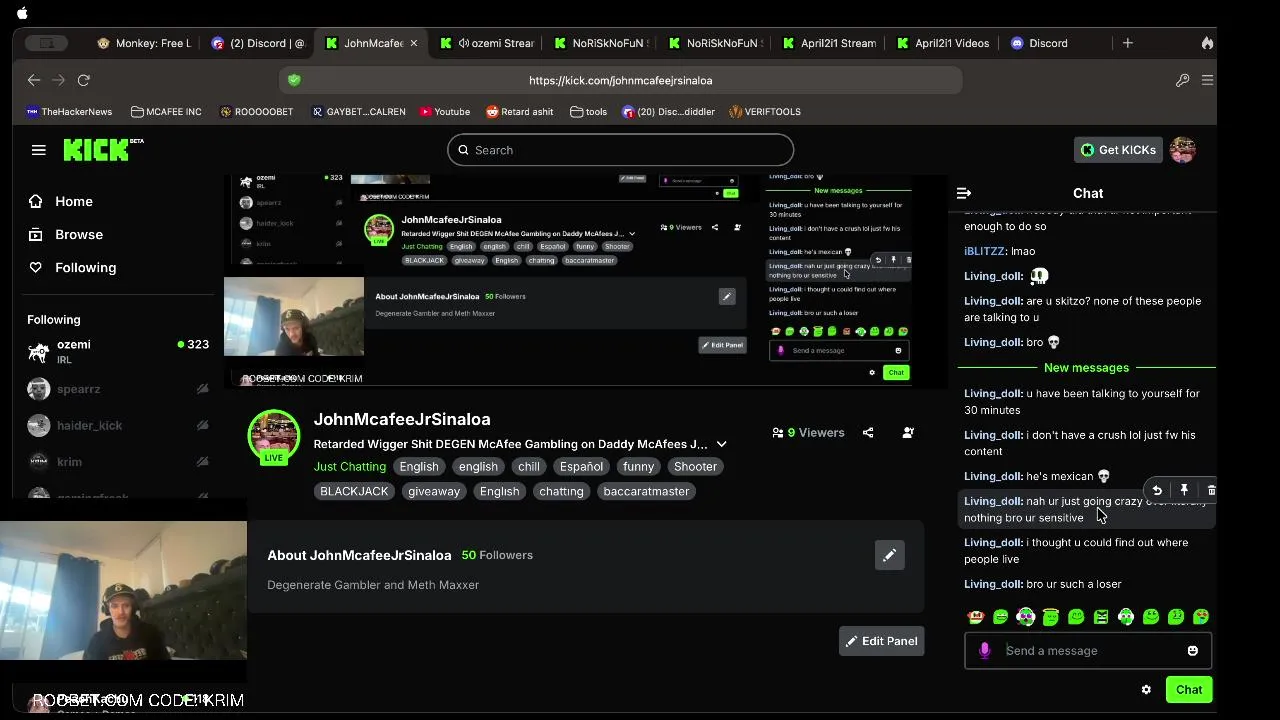This screenshot has width=1280, height=720.
Task: Open the Apple menu
Action: coord(22,13)
